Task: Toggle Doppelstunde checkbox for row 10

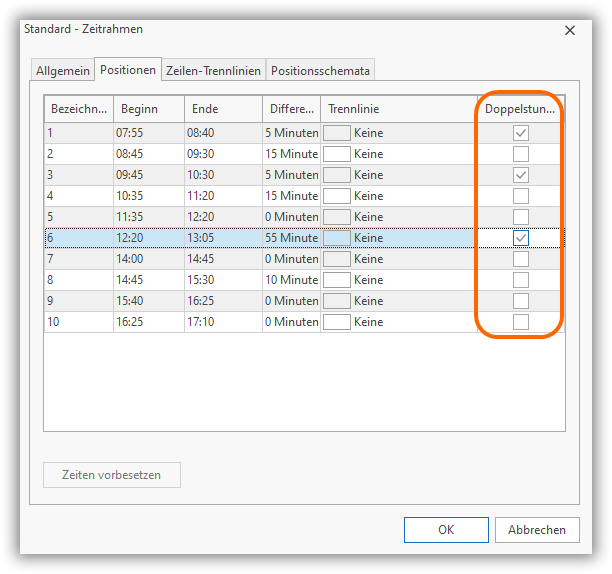Action: pos(520,322)
